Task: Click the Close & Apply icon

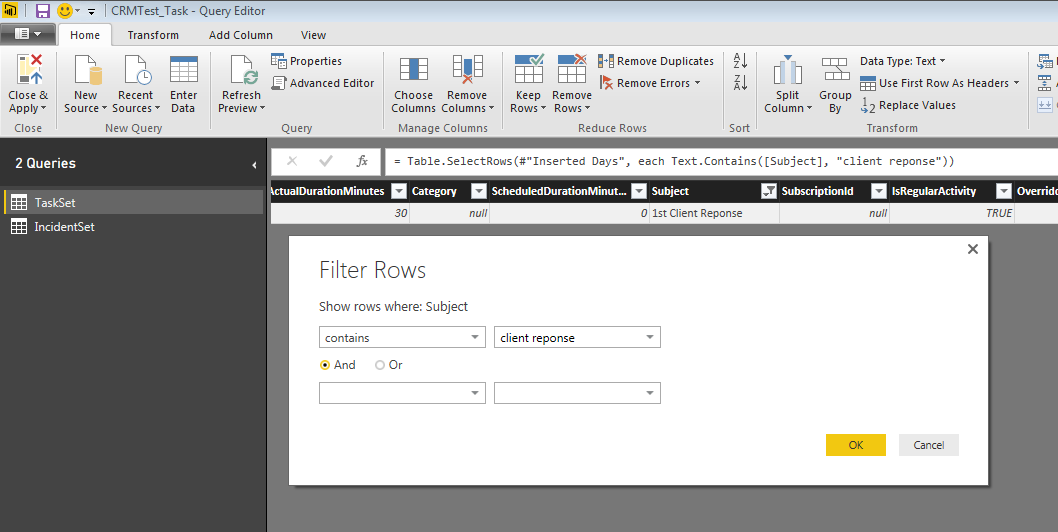Action: tap(28, 70)
